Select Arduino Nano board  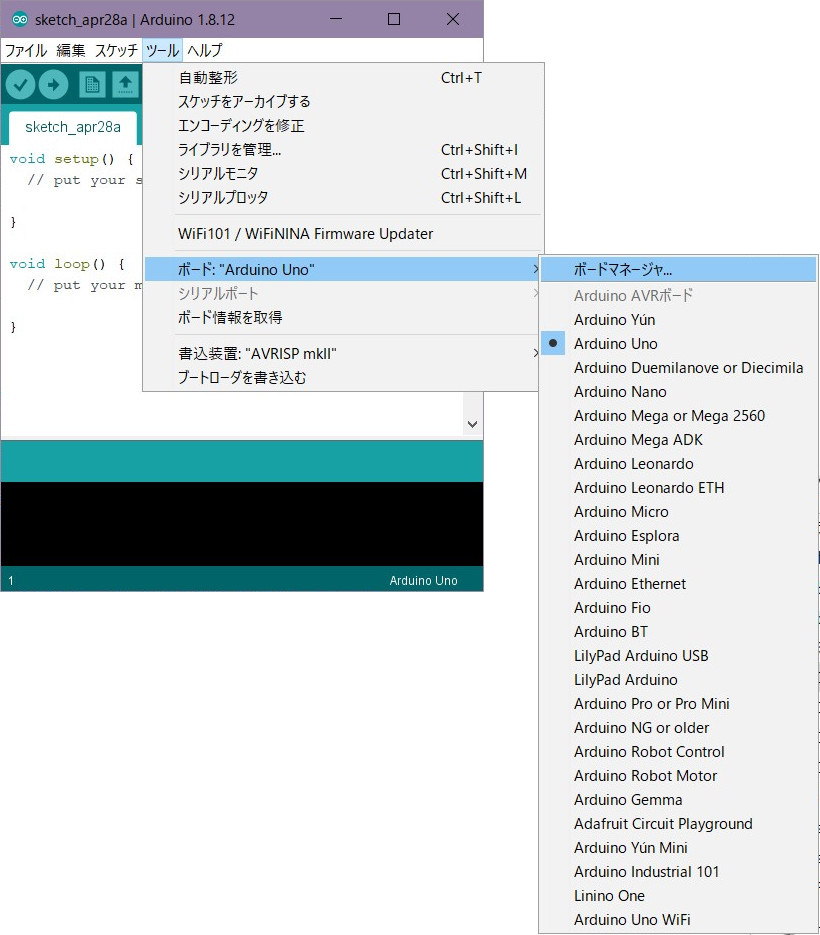(x=677, y=392)
